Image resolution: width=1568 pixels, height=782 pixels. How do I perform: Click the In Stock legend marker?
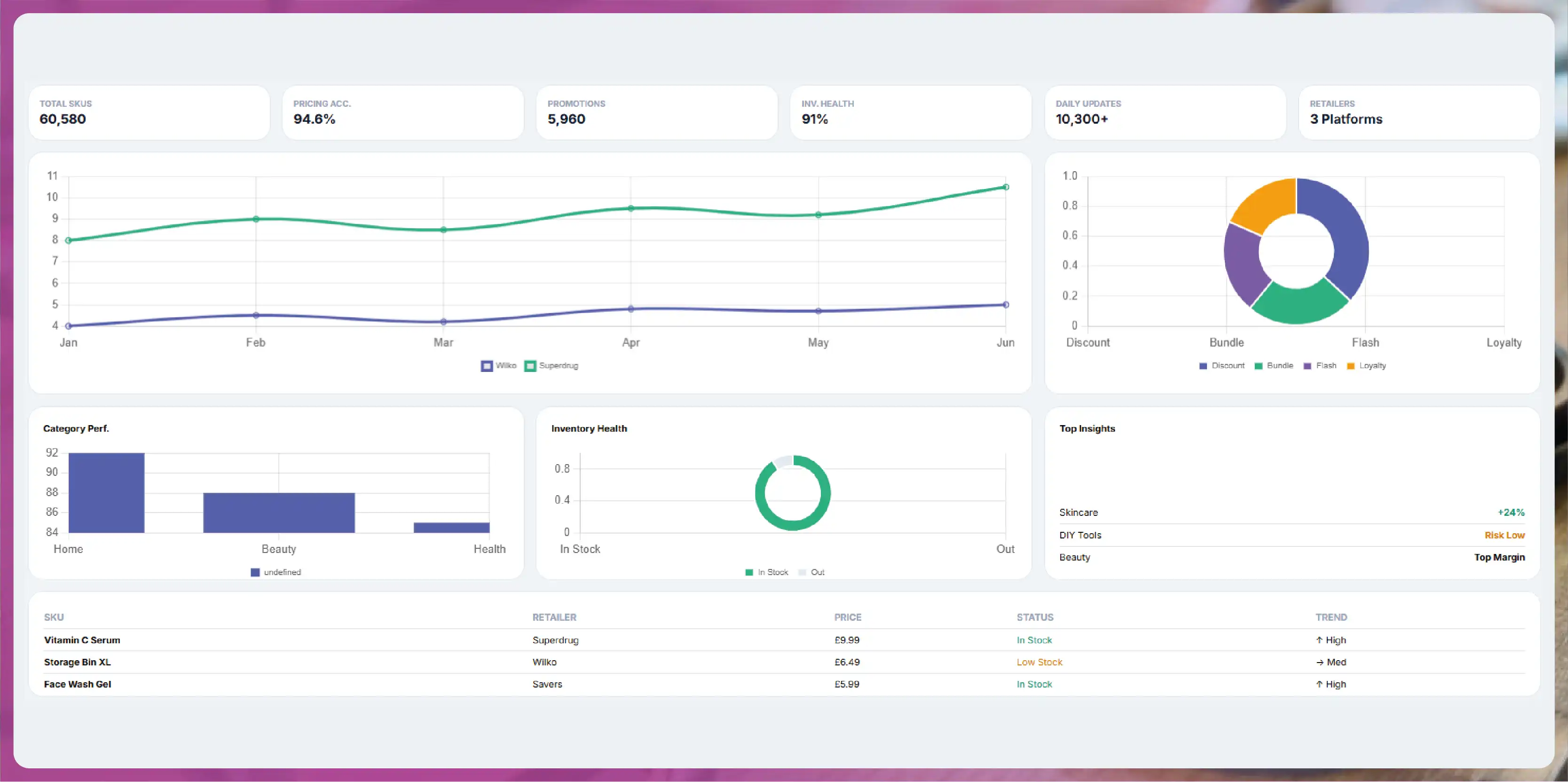(749, 572)
